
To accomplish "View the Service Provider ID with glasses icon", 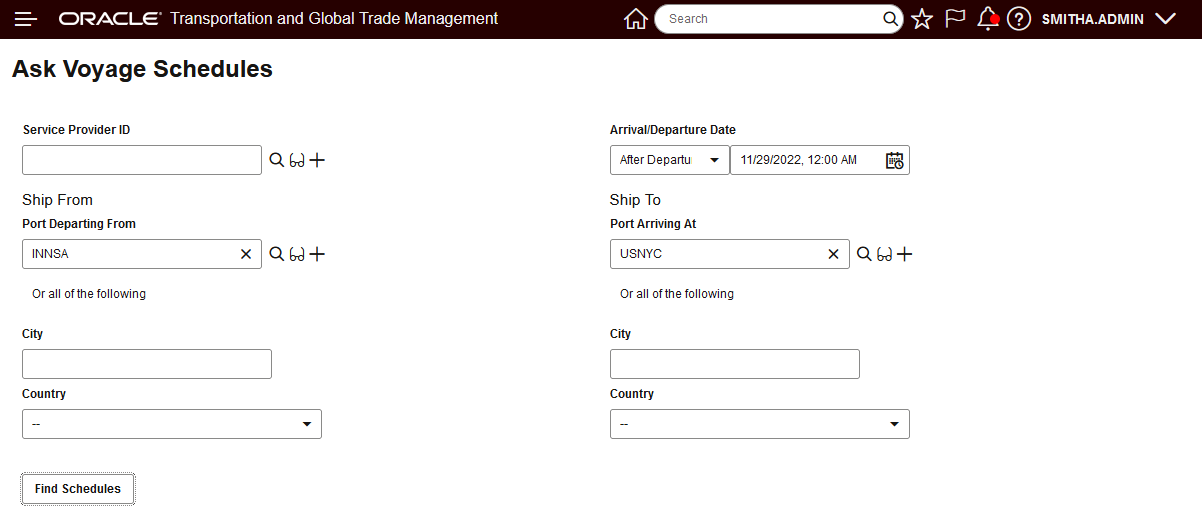I will pos(297,160).
